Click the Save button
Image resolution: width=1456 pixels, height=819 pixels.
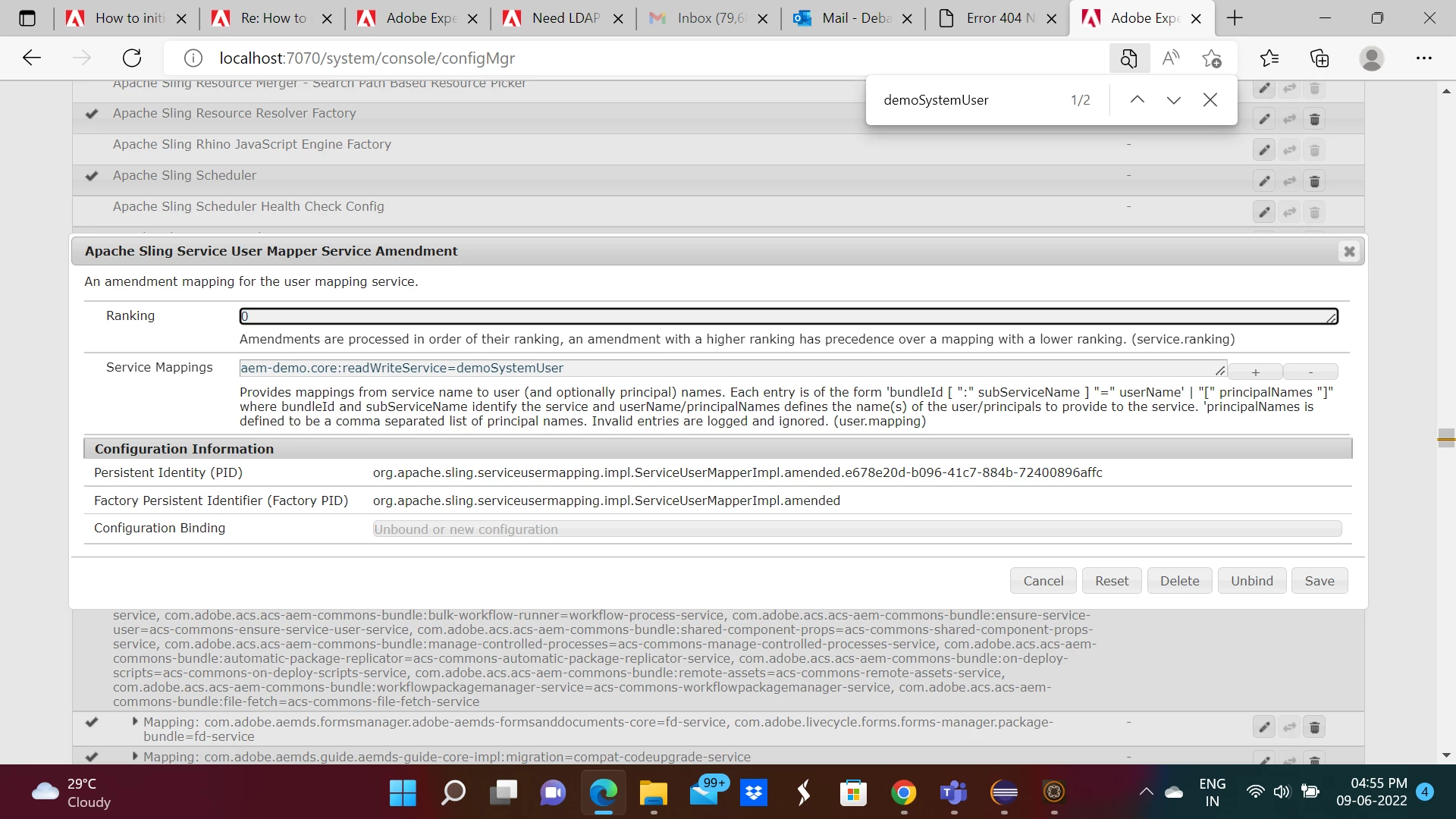click(x=1319, y=581)
